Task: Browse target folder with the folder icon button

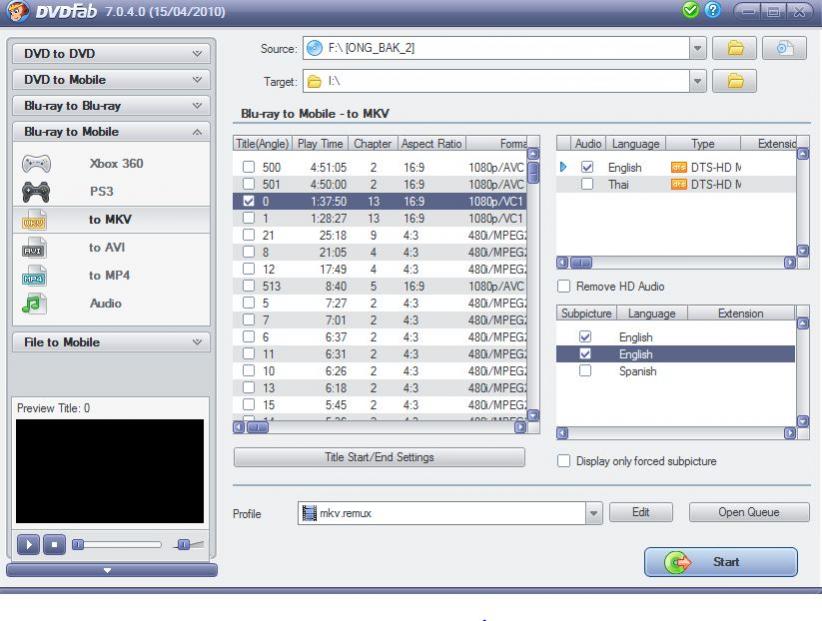Action: tap(734, 81)
